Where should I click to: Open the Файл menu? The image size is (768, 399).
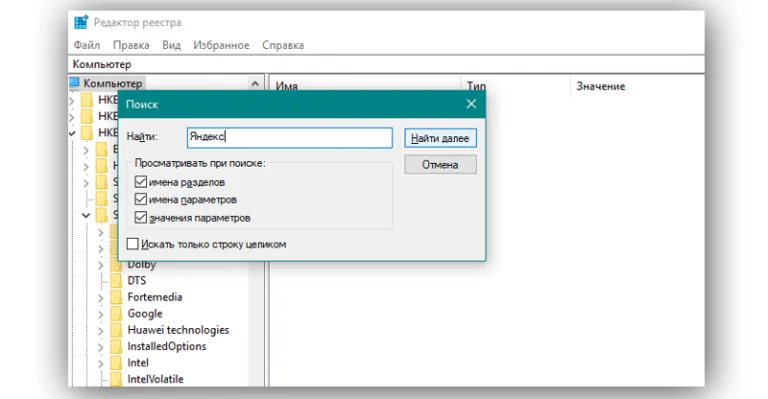pyautogui.click(x=87, y=45)
